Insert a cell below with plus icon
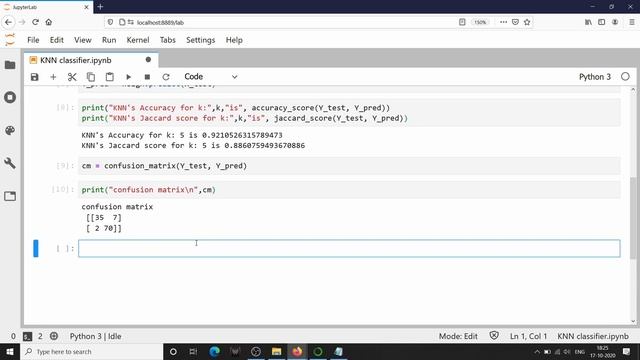640x360 pixels. coord(53,77)
